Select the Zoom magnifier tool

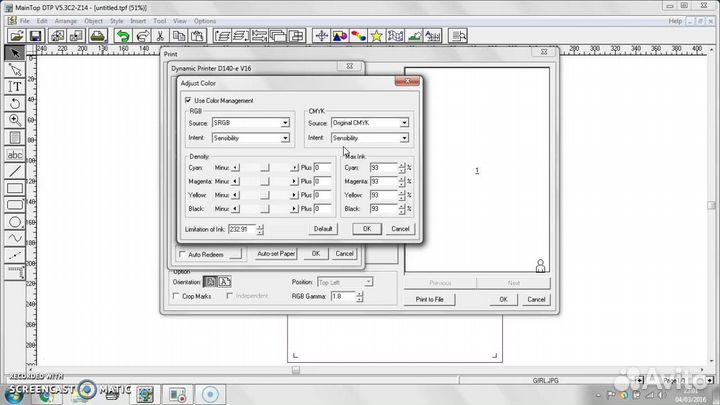(x=14, y=120)
